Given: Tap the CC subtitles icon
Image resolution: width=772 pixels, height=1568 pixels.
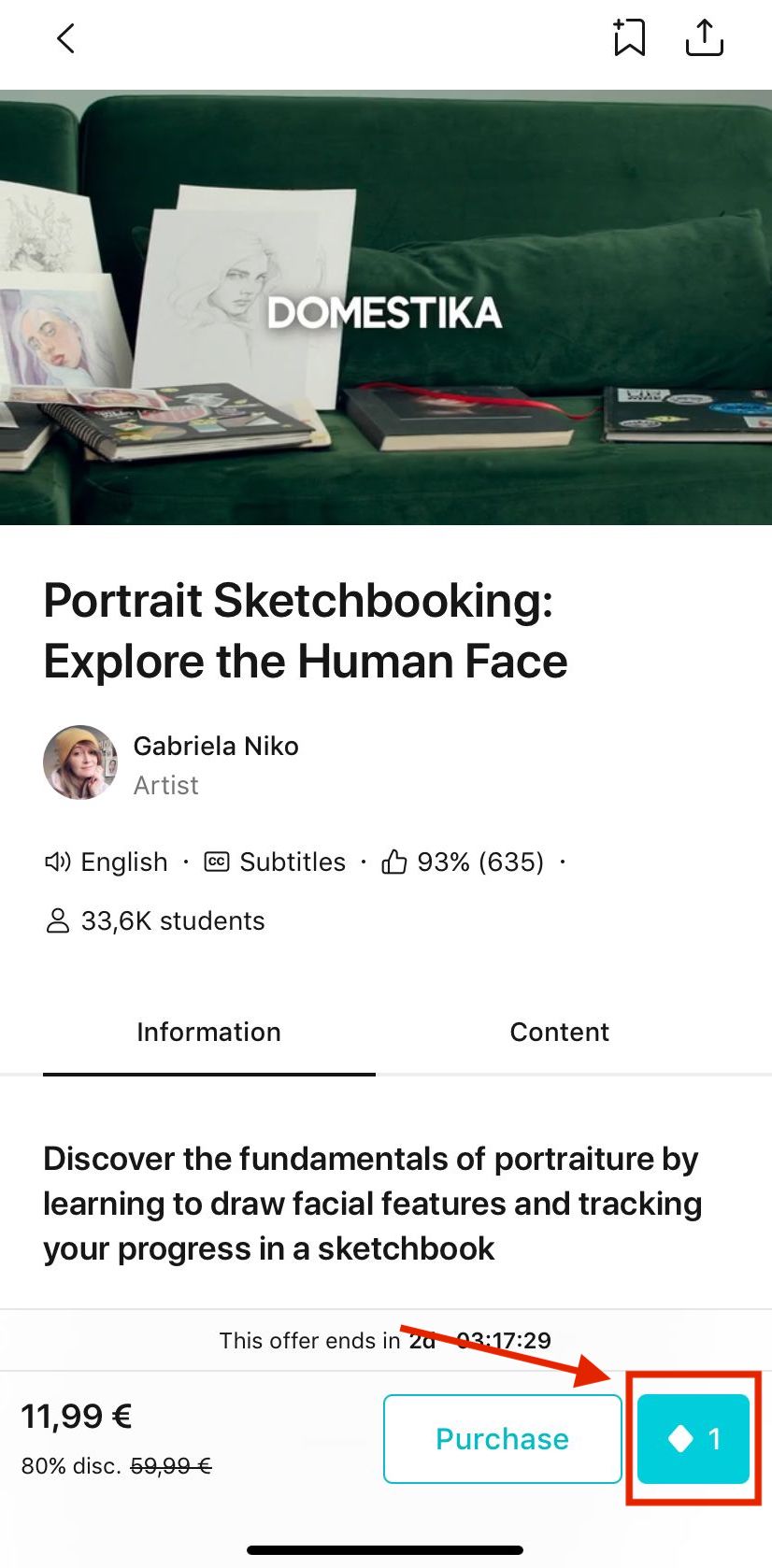Looking at the screenshot, I should pos(217,862).
